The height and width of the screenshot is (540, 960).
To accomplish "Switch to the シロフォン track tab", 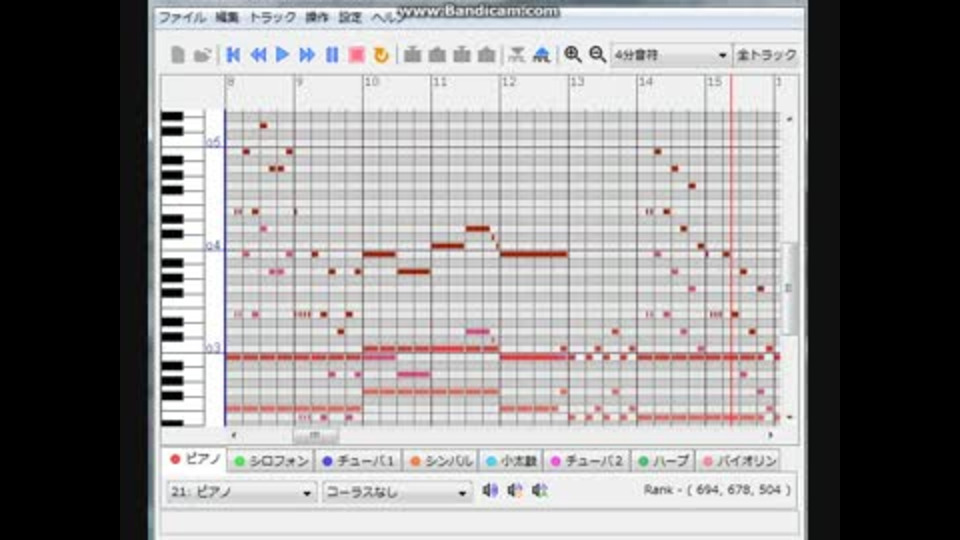I will [271, 461].
